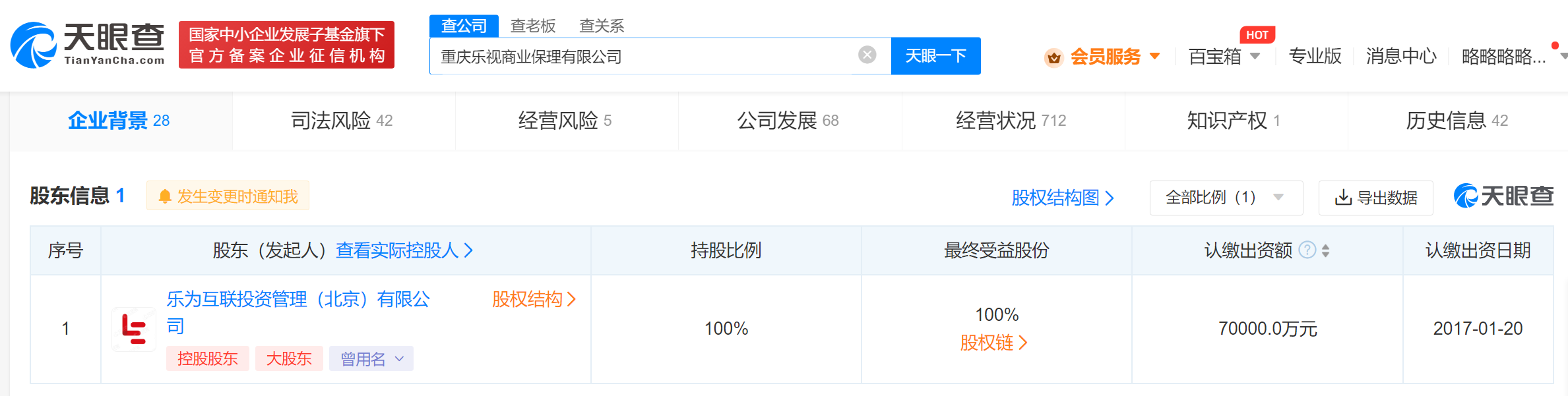
Task: Switch to the 查老板 search tab
Action: tap(533, 26)
